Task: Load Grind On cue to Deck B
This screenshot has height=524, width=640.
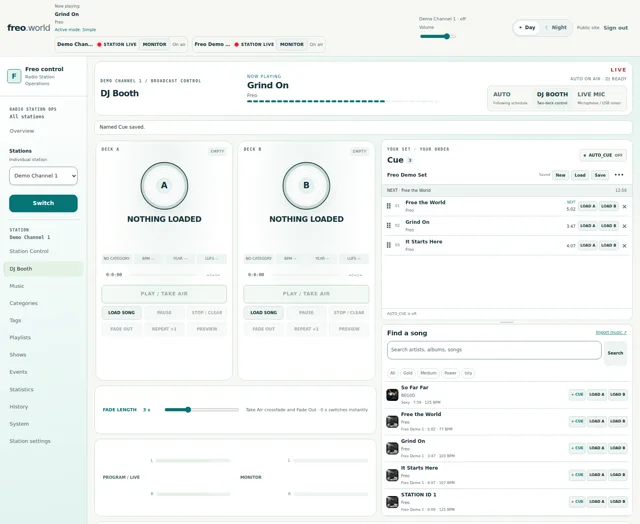Action: tap(608, 226)
